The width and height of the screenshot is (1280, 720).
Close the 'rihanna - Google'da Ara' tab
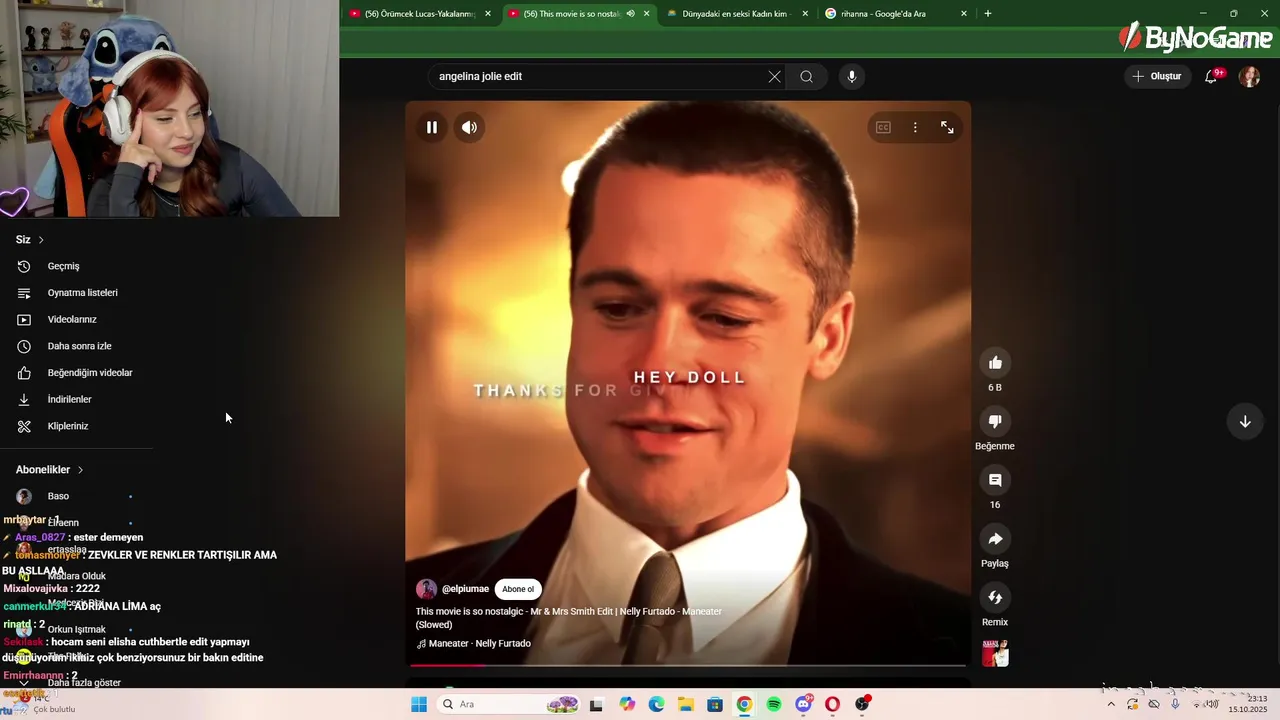(963, 14)
